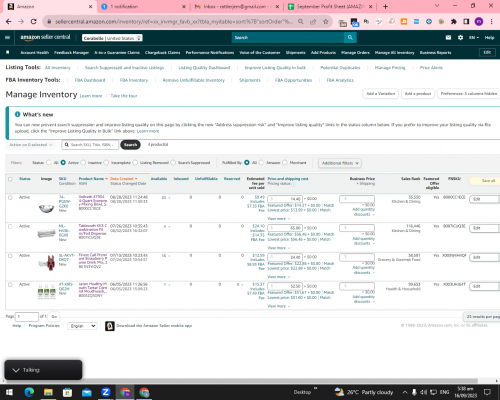Screen dimensions: 500x400
Task: Click the mobile app download icon
Action: pos(110,326)
